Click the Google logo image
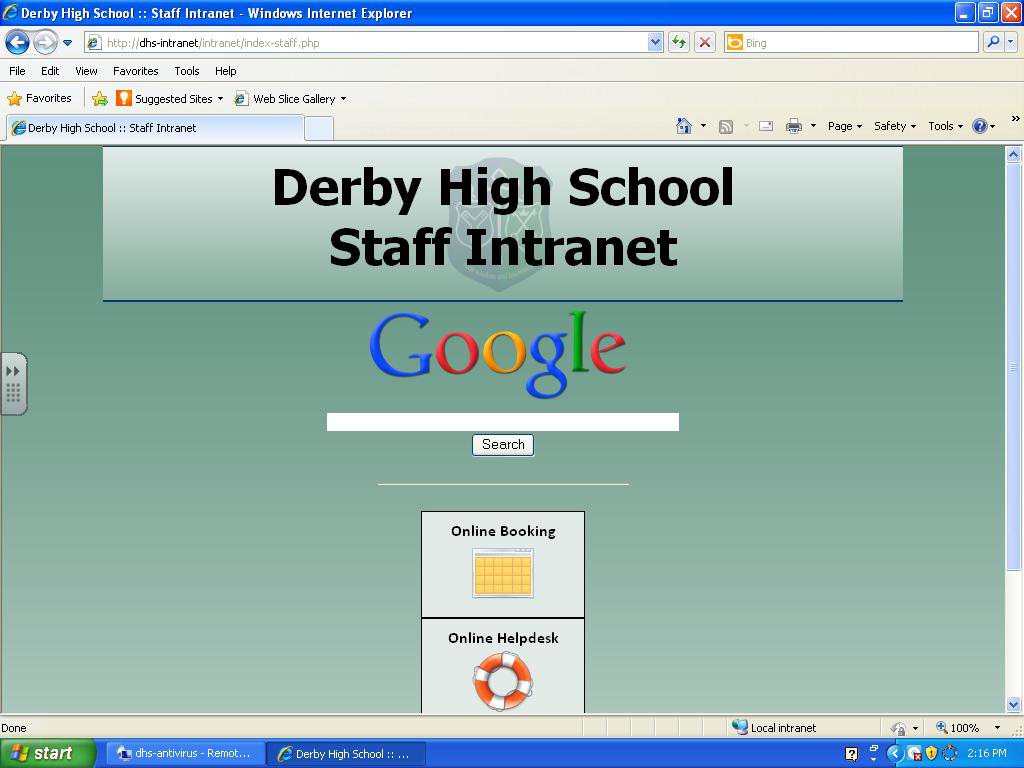Image resolution: width=1024 pixels, height=768 pixels. pyautogui.click(x=498, y=353)
